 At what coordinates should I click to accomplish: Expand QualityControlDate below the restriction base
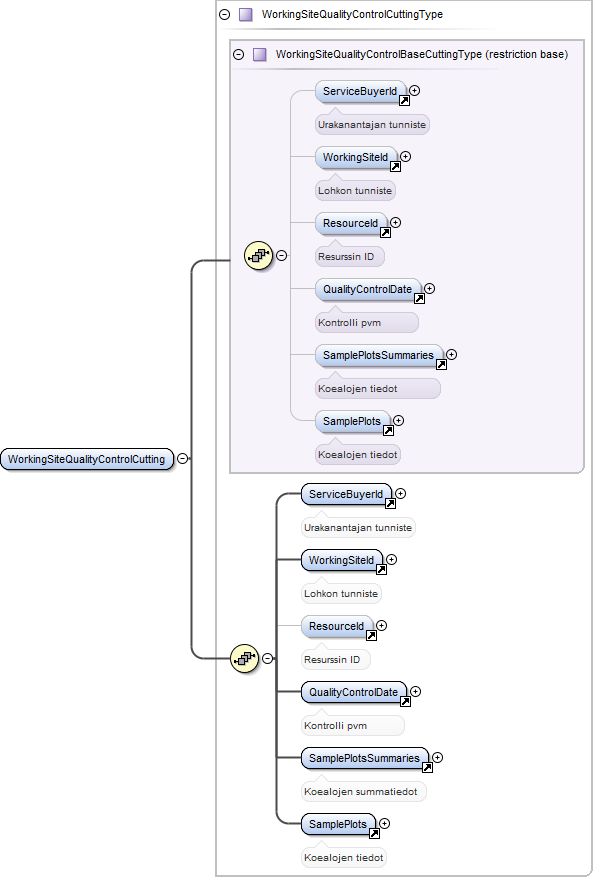pos(415,692)
